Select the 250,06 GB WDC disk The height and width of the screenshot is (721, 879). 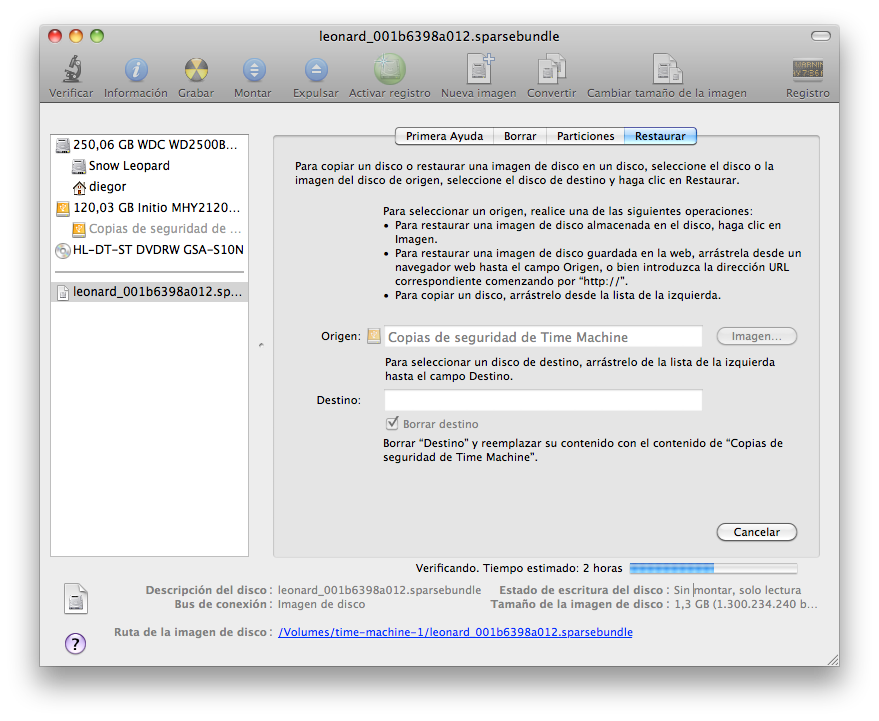[149, 145]
